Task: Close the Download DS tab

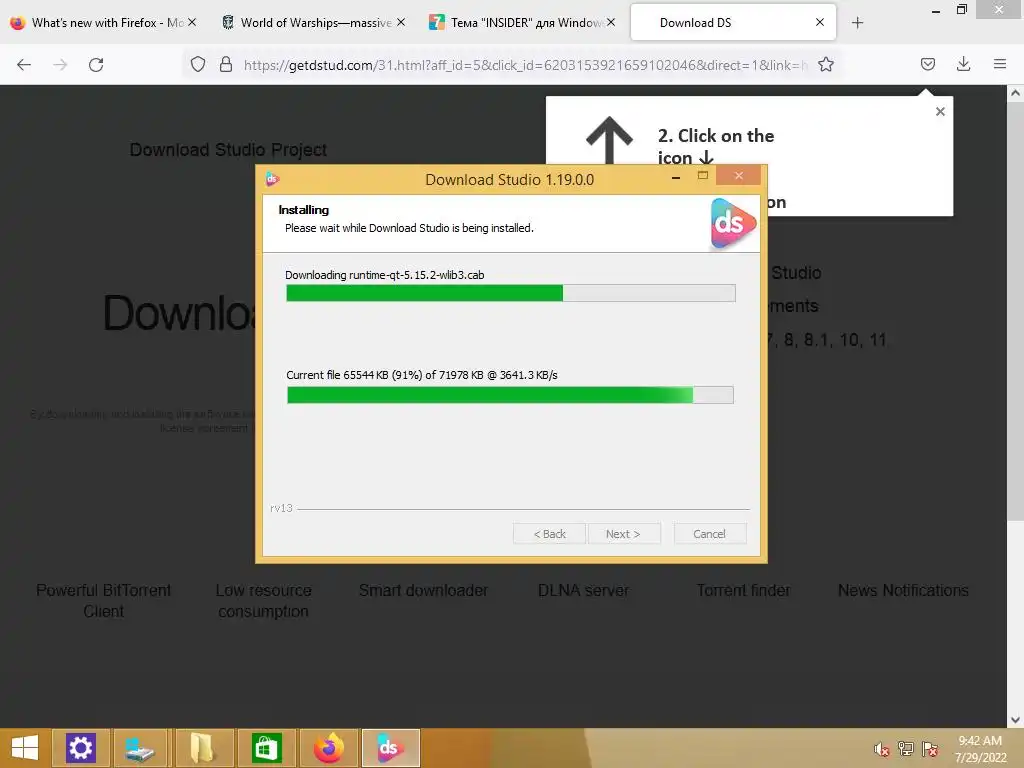Action: point(820,22)
